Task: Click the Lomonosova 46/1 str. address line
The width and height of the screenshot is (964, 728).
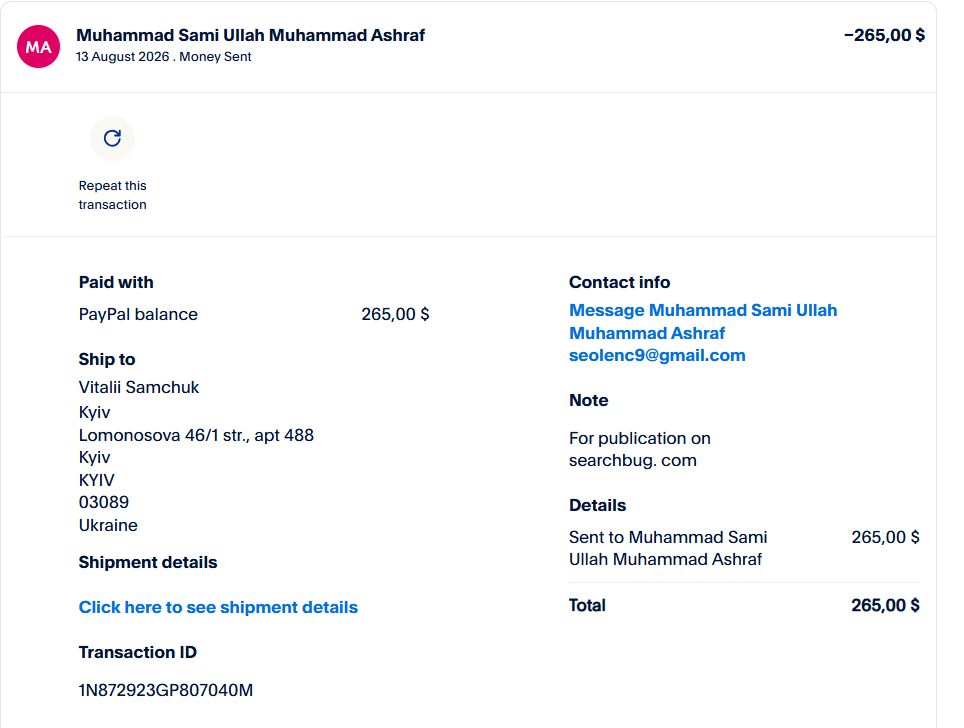Action: pos(196,435)
